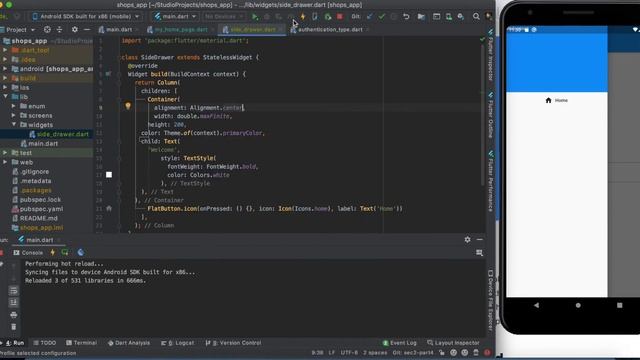
Task: Expand the screens folder
Action: click(x=13, y=116)
